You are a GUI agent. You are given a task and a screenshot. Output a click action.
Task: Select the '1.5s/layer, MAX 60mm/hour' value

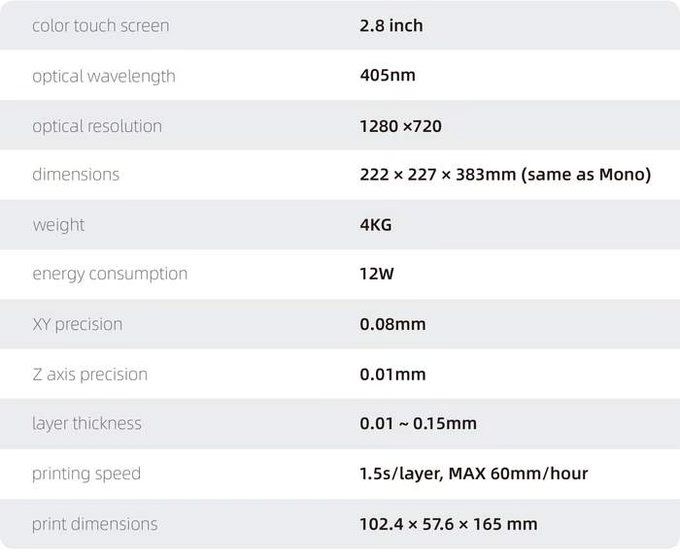click(474, 473)
